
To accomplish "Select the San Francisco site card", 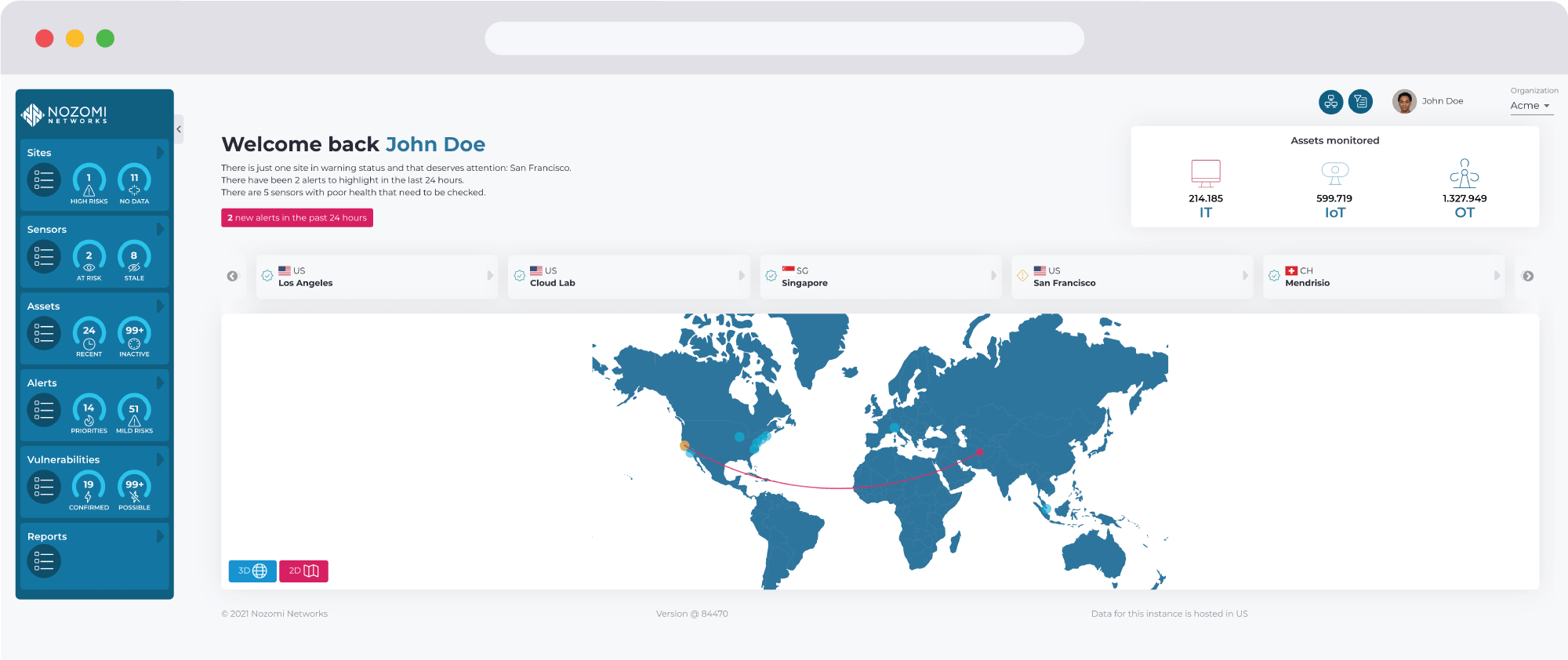I will click(1131, 277).
